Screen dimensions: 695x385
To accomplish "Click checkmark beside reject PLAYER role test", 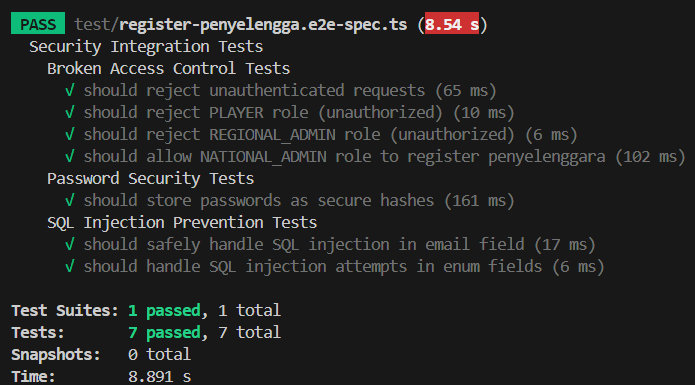I will tap(70, 113).
